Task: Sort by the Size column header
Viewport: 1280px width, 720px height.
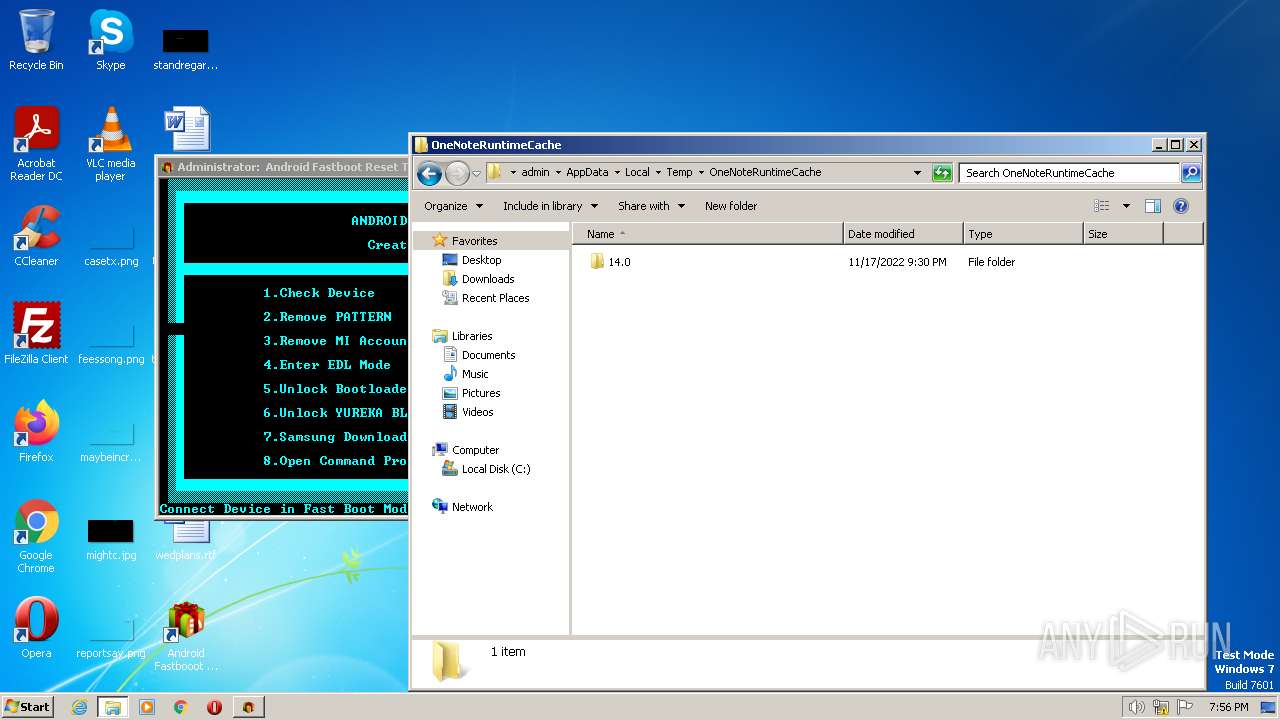Action: coord(1124,234)
